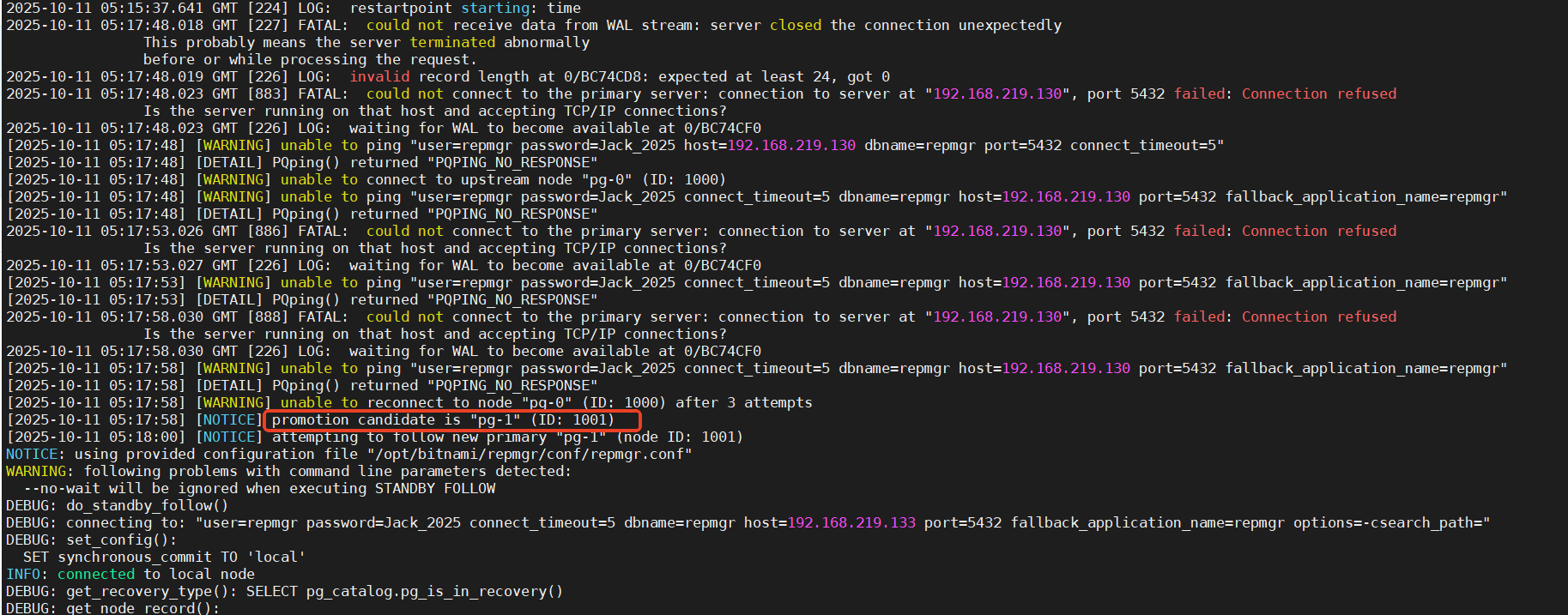Viewport: 1568px width, 615px height.
Task: Click 'DEBUG: get_node_record():' line
Action: [113, 607]
